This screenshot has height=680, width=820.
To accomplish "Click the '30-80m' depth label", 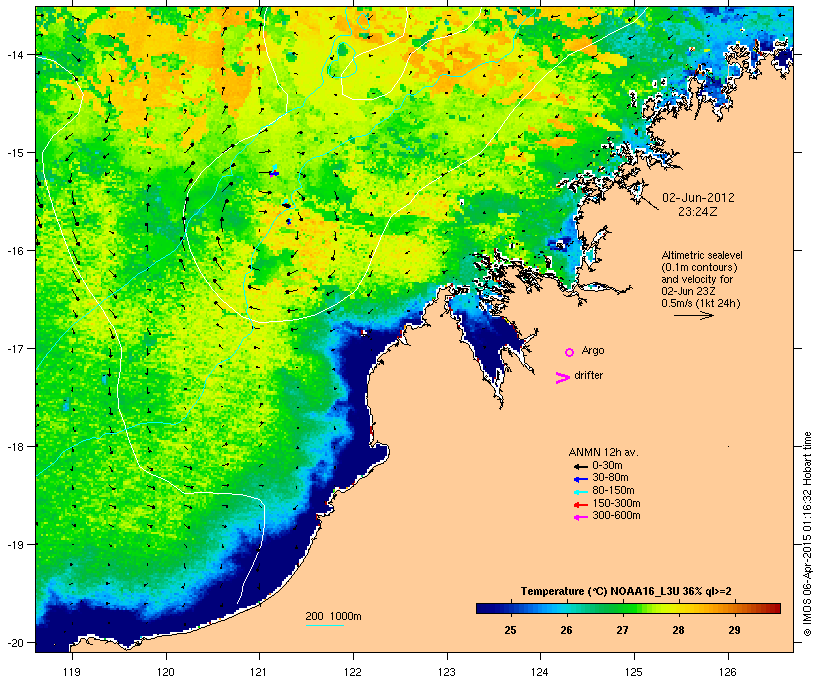I will [x=610, y=478].
